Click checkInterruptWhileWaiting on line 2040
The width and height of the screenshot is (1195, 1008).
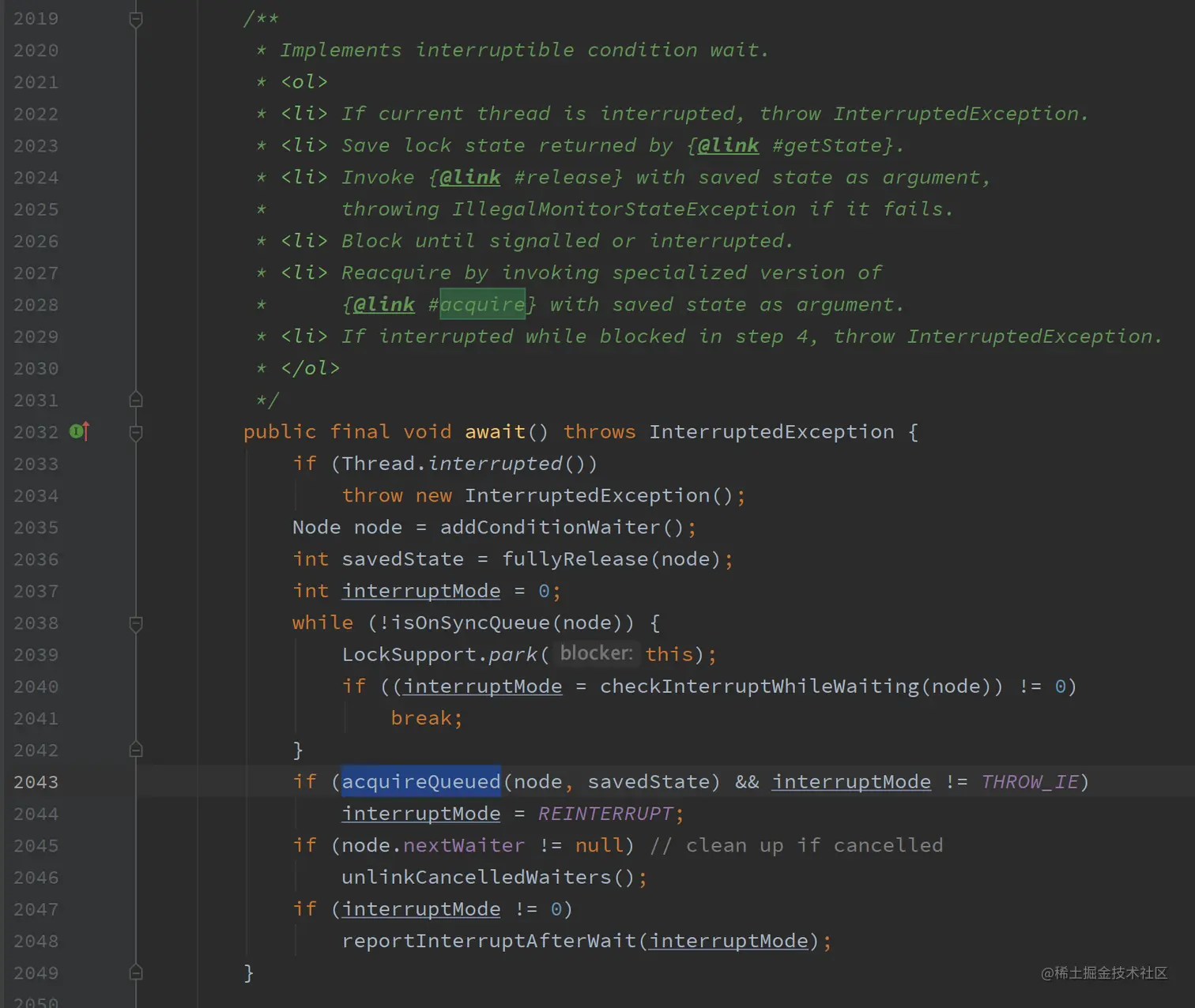point(760,686)
